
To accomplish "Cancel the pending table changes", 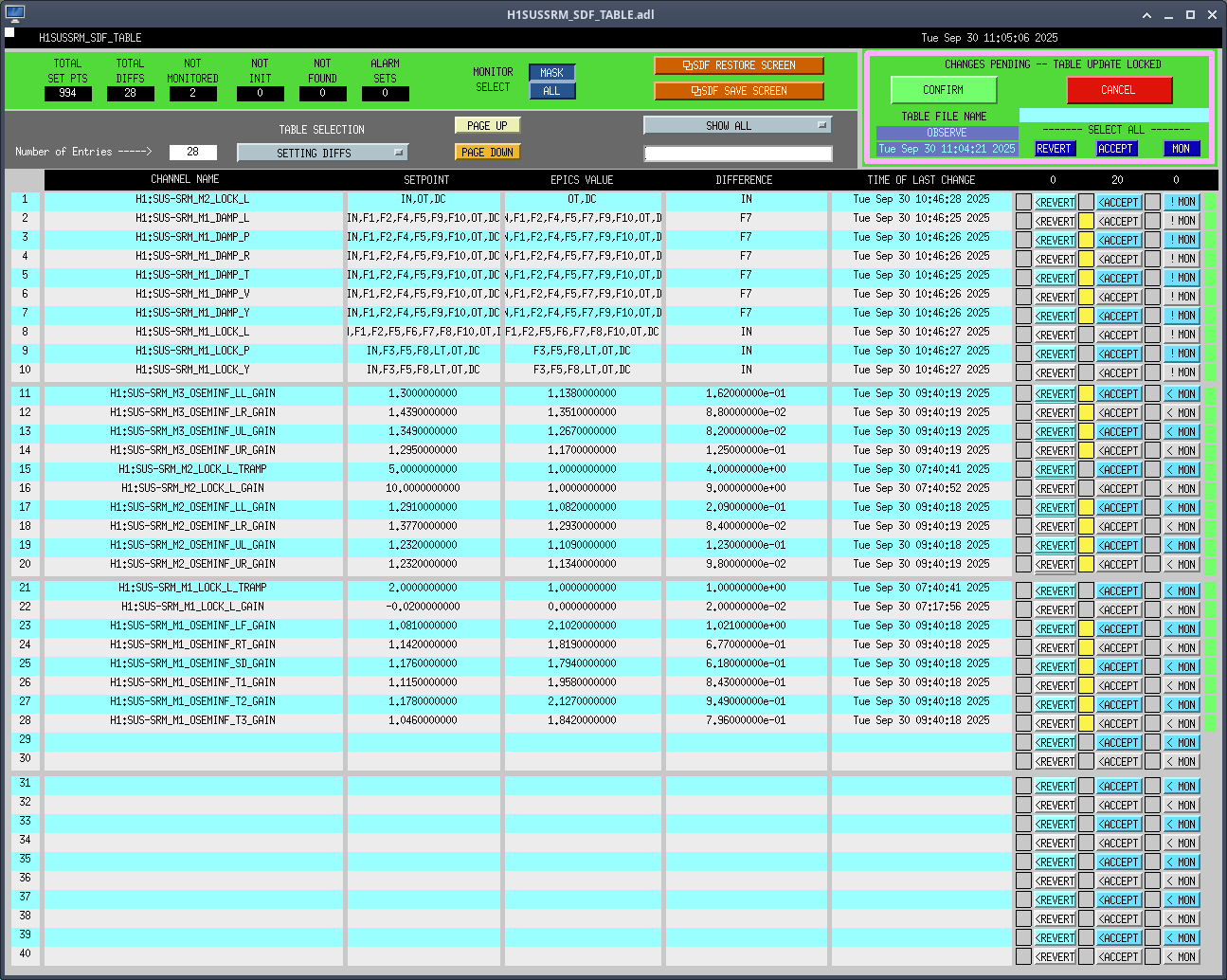I will pyautogui.click(x=1118, y=90).
